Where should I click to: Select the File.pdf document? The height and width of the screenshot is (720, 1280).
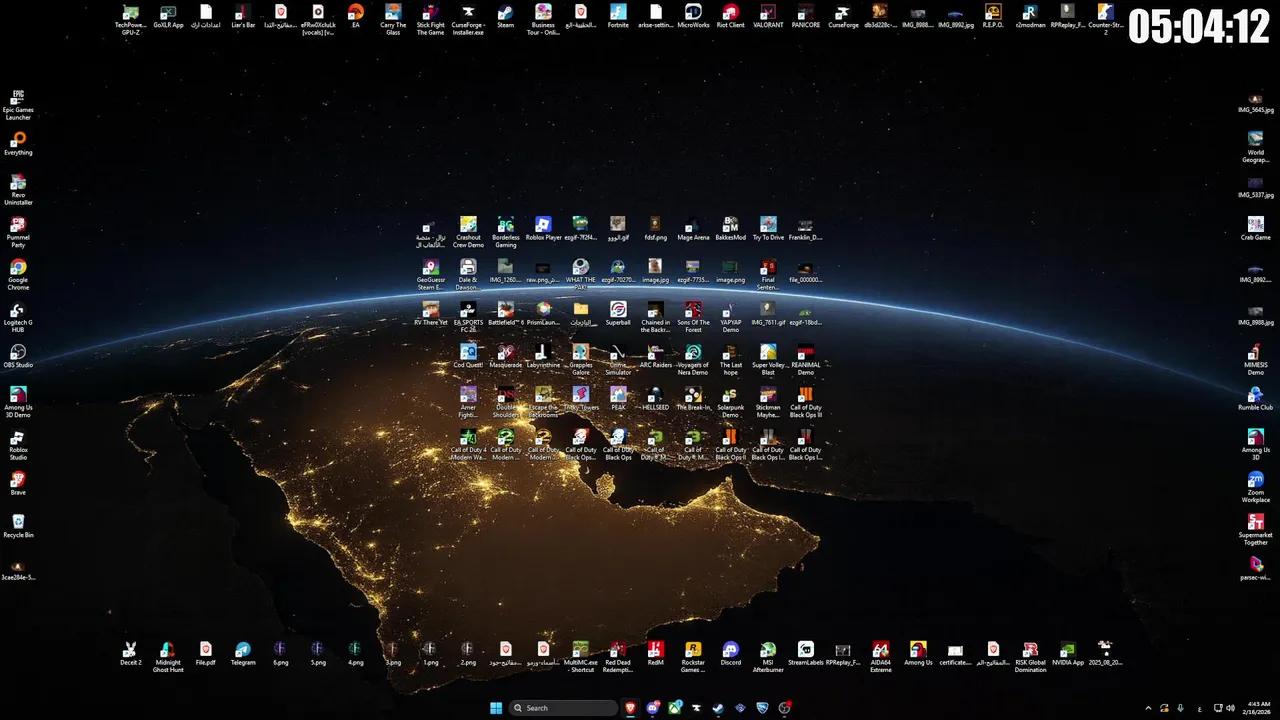click(205, 654)
